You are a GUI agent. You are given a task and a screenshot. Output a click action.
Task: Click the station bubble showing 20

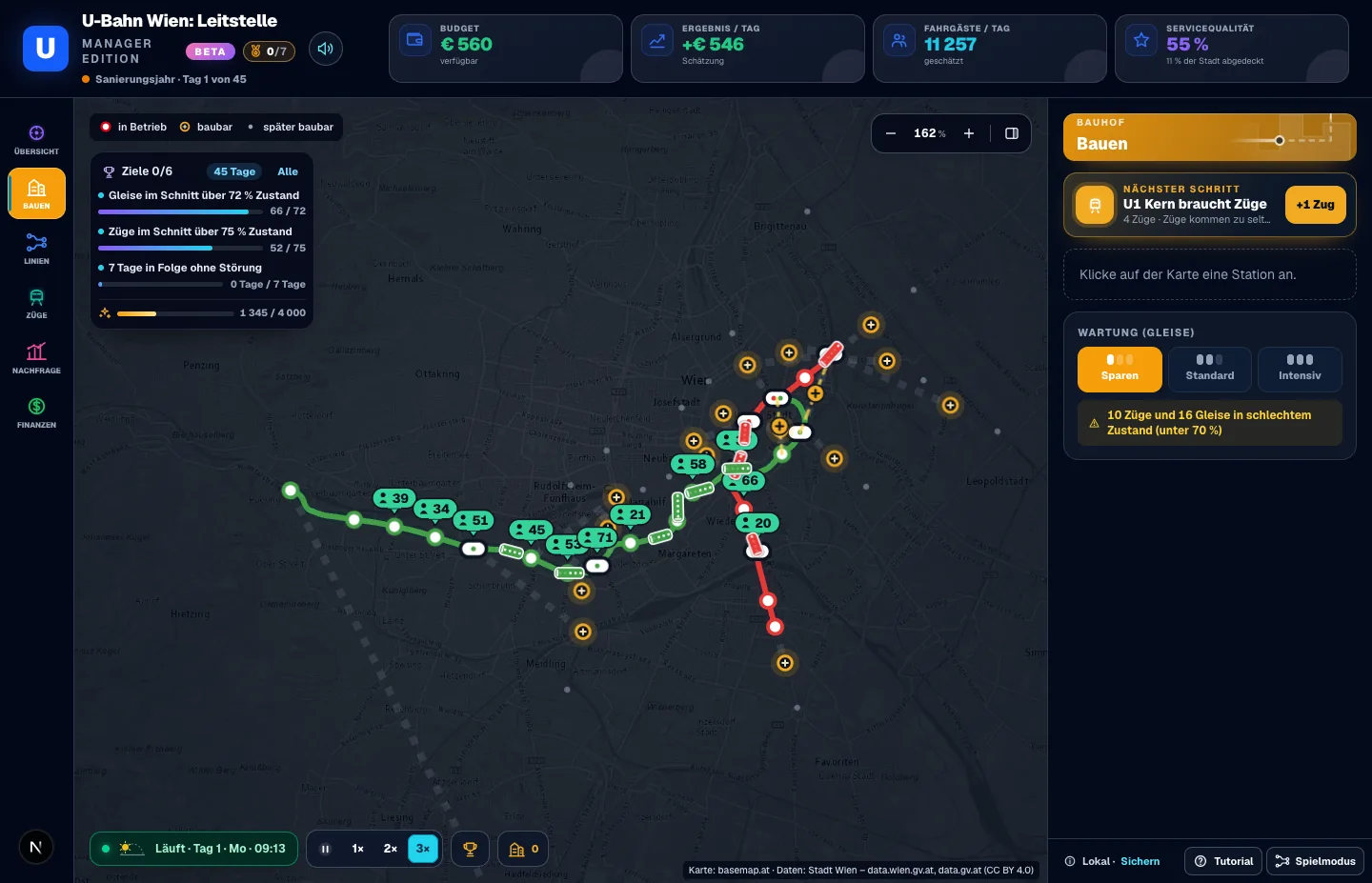tap(757, 523)
